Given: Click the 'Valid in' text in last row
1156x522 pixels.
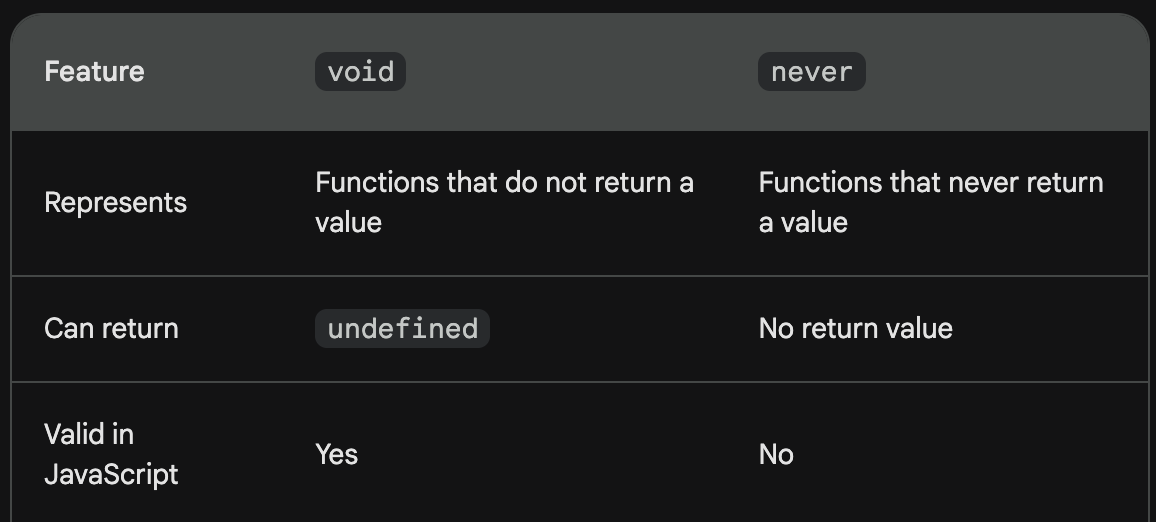Looking at the screenshot, I should pyautogui.click(x=88, y=434).
